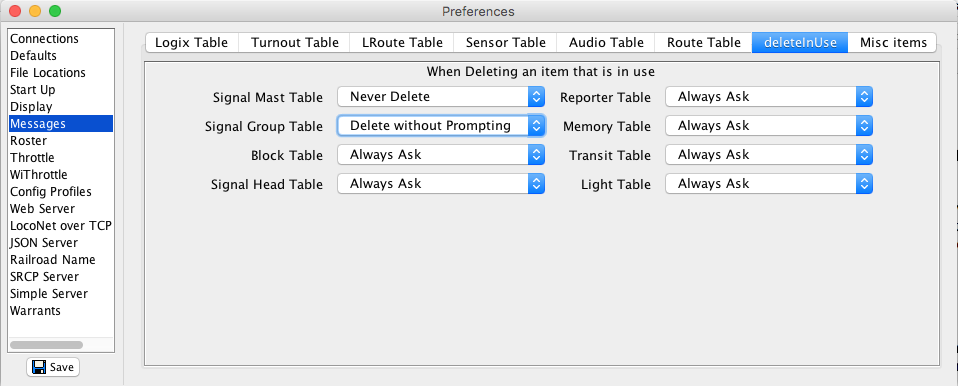Select the Sensor Table tab
The height and width of the screenshot is (386, 958).
point(505,43)
